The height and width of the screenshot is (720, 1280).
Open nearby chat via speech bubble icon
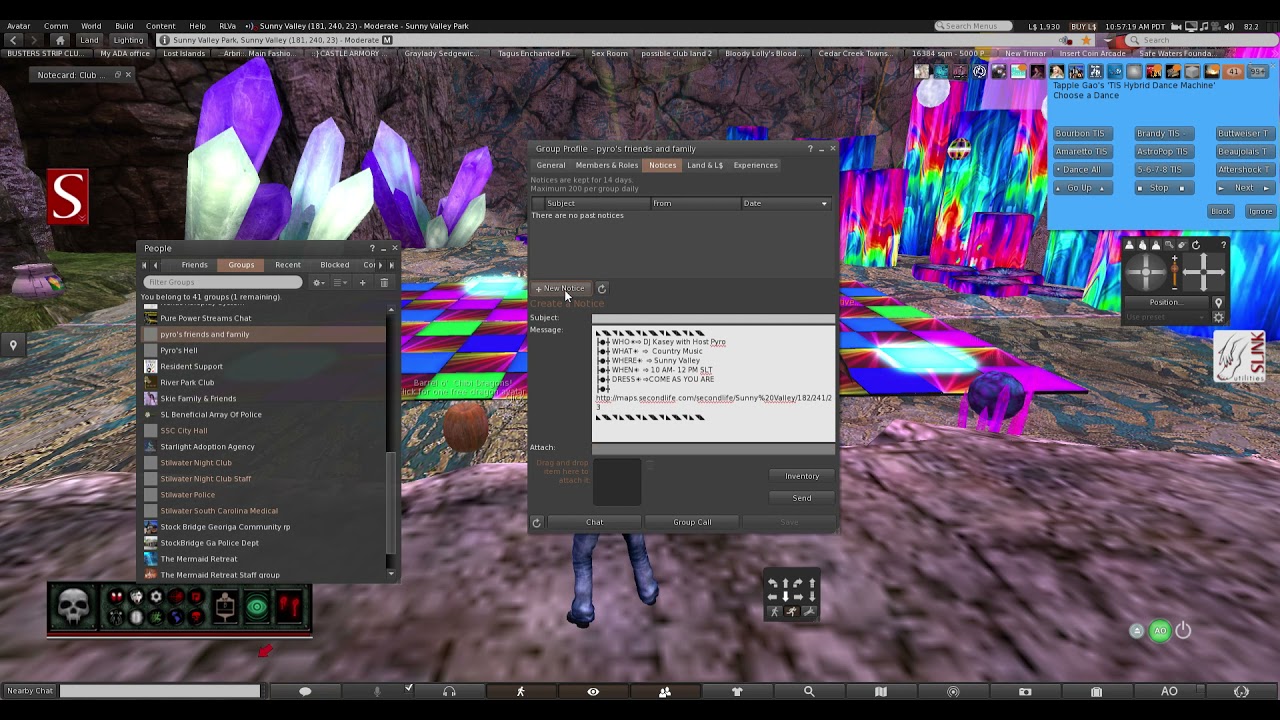(305, 691)
